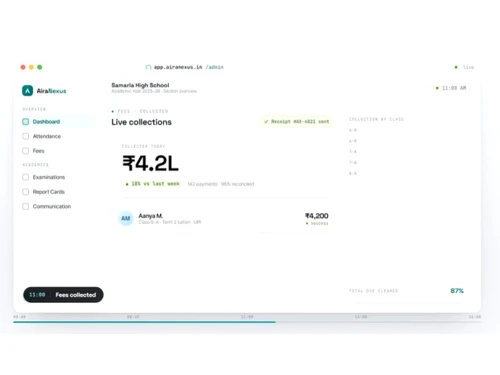Click the AM avatar for Aanya M.
The height and width of the screenshot is (375, 500).
coord(126,219)
